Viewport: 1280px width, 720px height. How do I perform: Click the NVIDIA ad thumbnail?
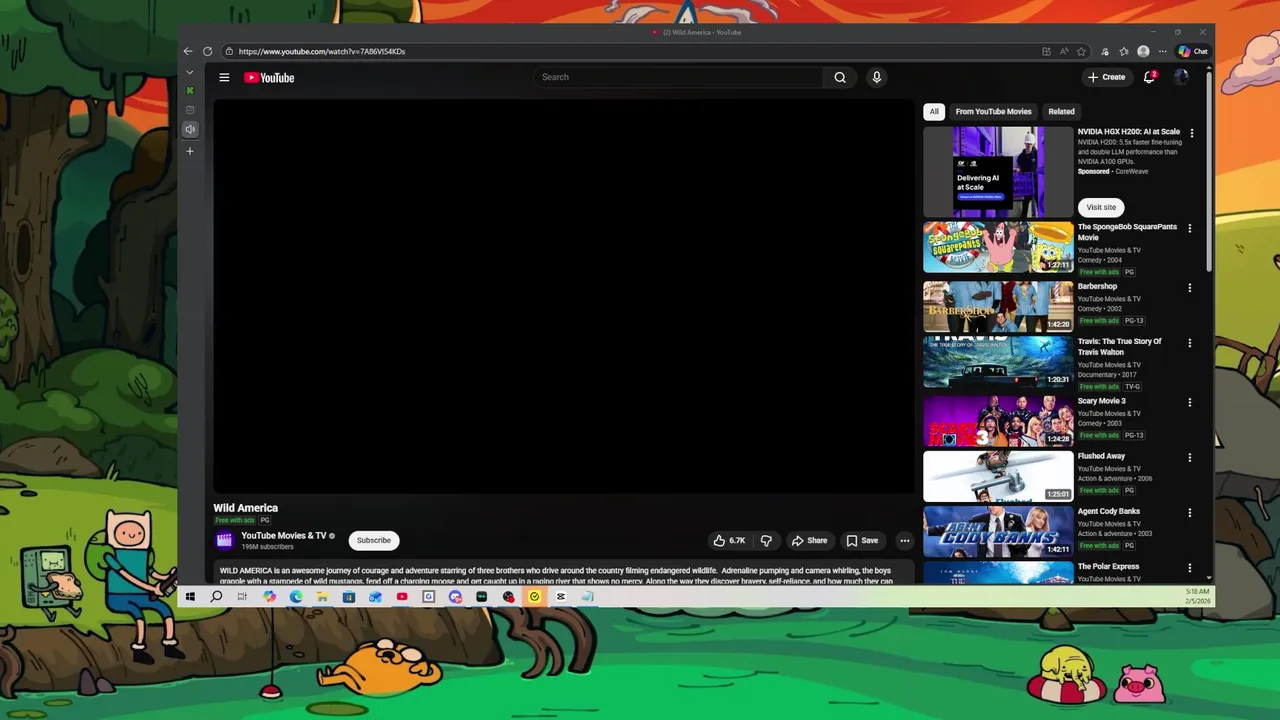coord(998,172)
